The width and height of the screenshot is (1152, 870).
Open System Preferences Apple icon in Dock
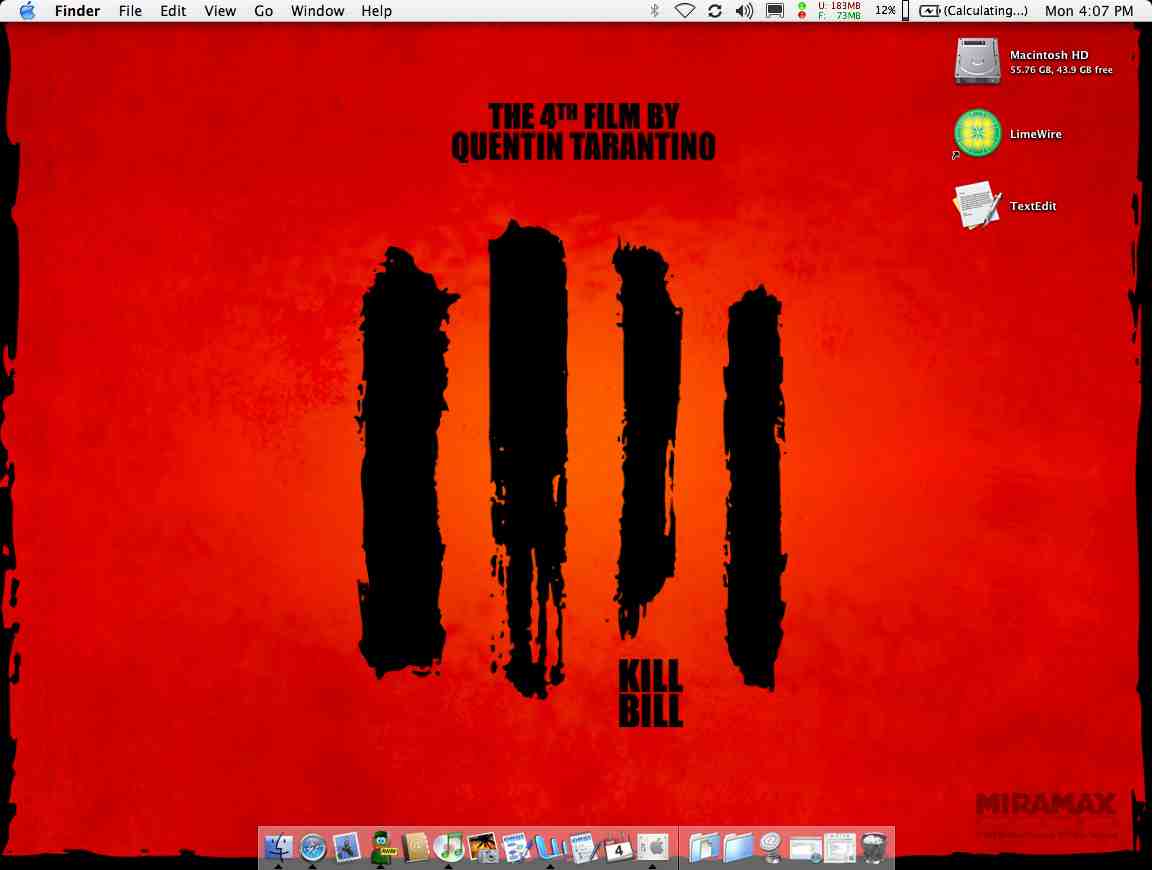(652, 847)
